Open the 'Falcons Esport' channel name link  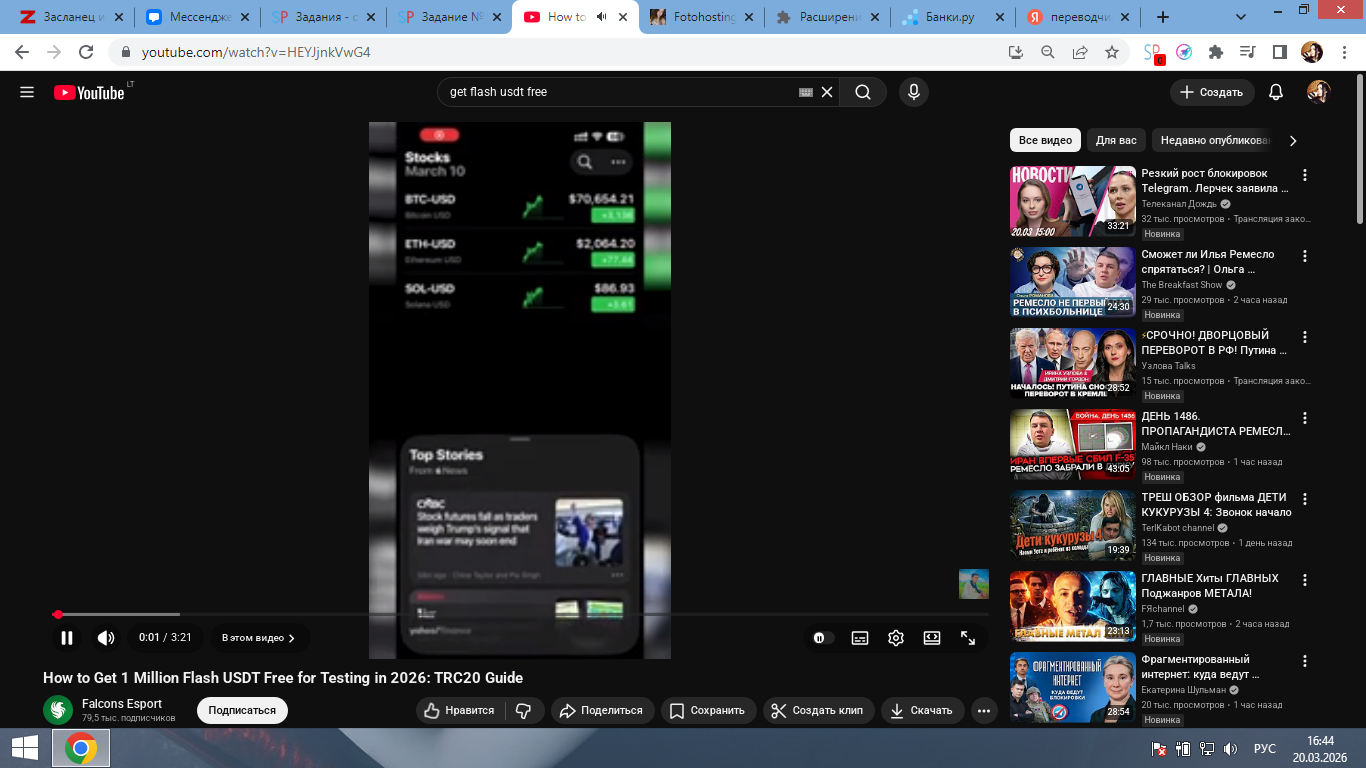pyautogui.click(x=122, y=704)
